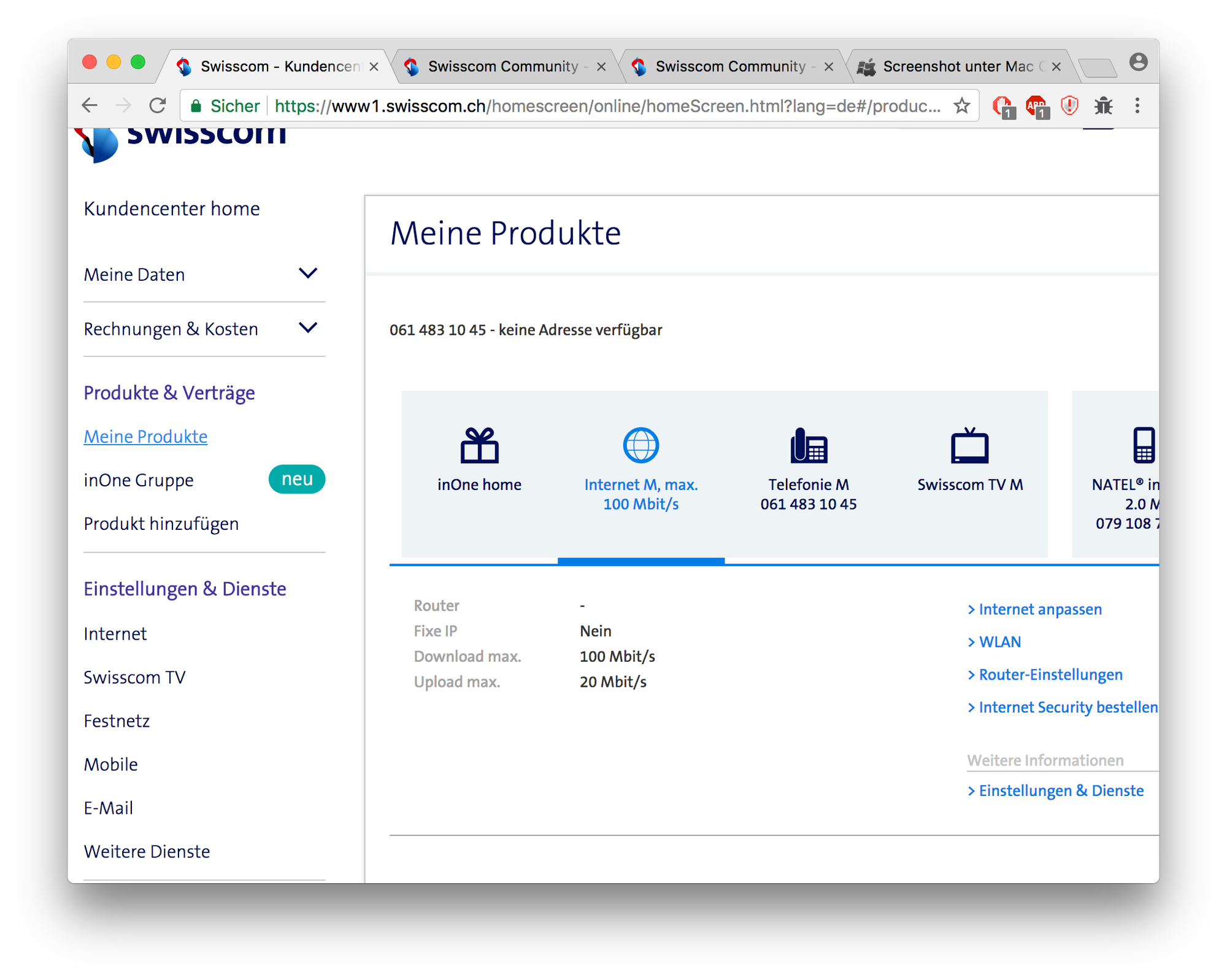
Task: Switch to Swisscom Kundencenter tab
Action: (274, 66)
